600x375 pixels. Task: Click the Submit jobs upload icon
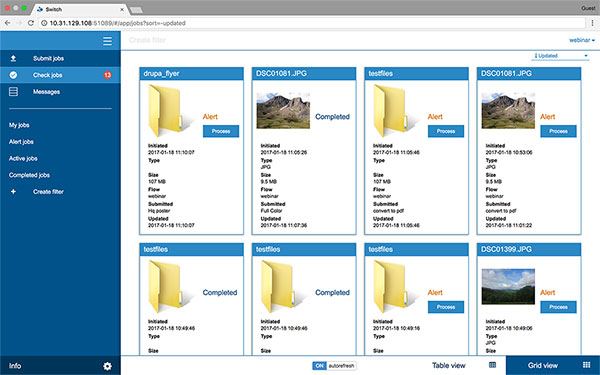coord(13,58)
